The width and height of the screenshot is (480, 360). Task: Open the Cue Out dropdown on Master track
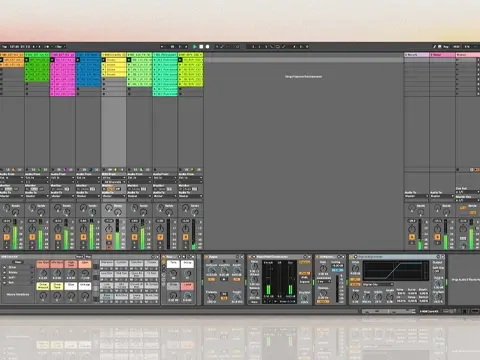(x=468, y=192)
